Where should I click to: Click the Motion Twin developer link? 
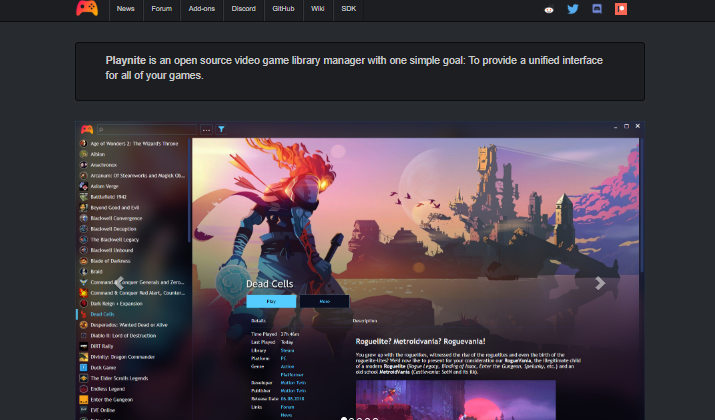(293, 383)
